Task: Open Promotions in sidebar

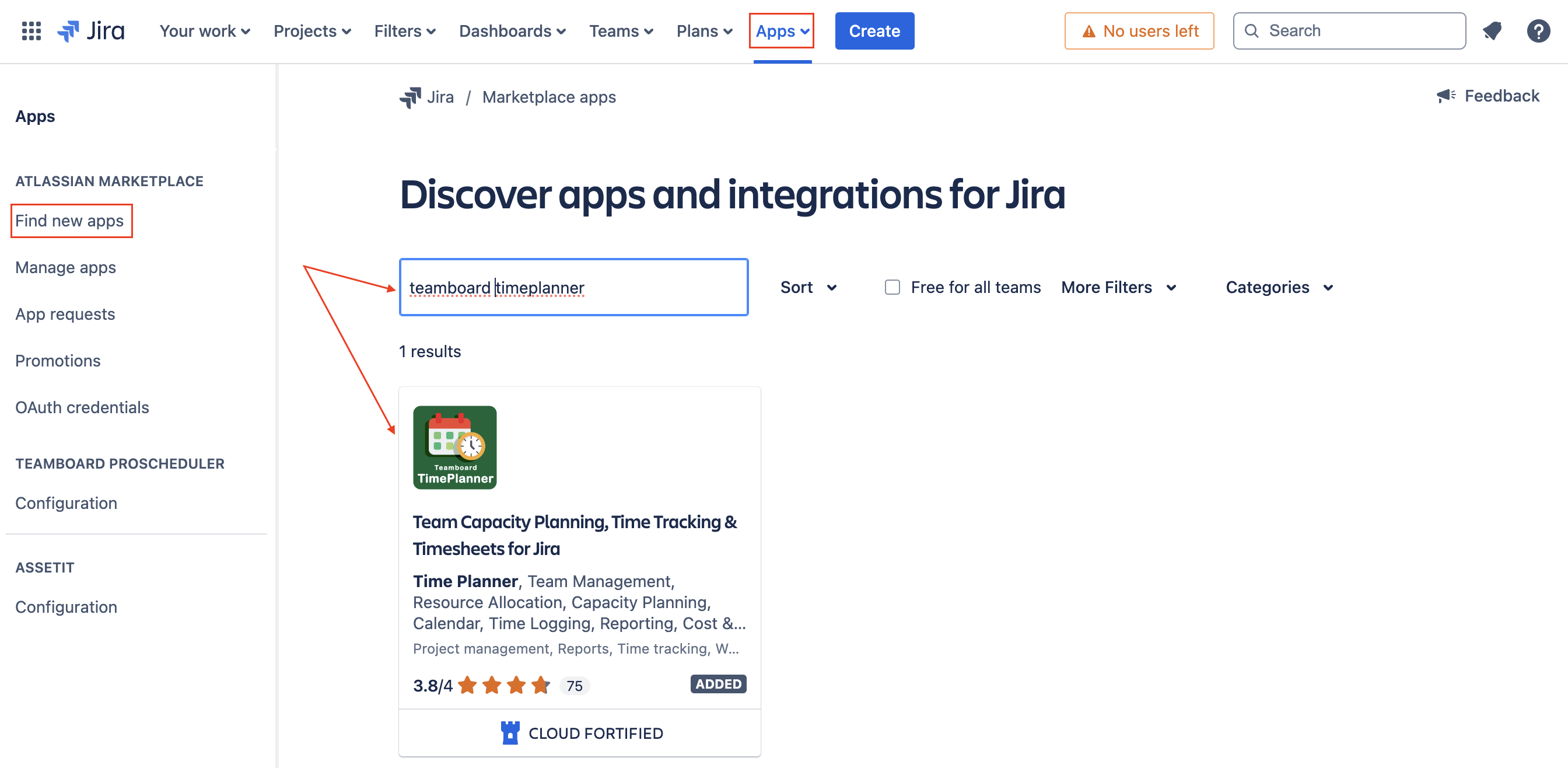Action: [x=58, y=361]
